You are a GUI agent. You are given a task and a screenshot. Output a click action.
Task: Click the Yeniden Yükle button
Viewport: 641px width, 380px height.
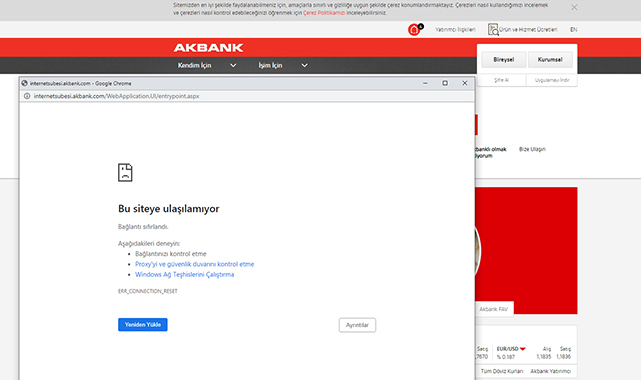coord(143,325)
